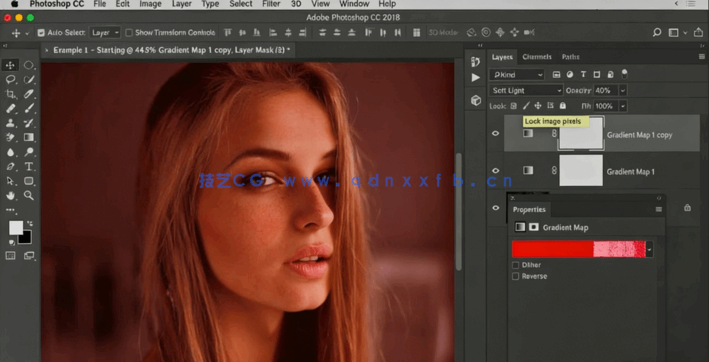Open the Soft Light blend mode dropdown
This screenshot has width=709, height=362.
tap(526, 90)
